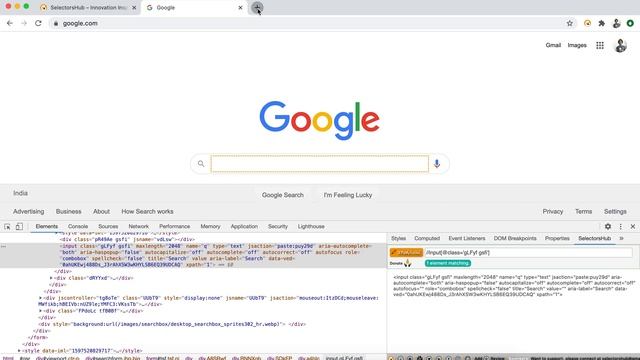Viewport: 640px width, 360px height.
Task: Open DevTools settings gear
Action: point(608,226)
